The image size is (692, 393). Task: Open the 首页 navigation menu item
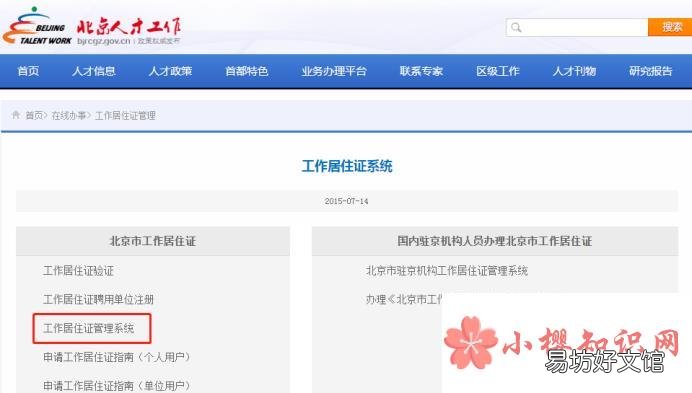[28, 71]
